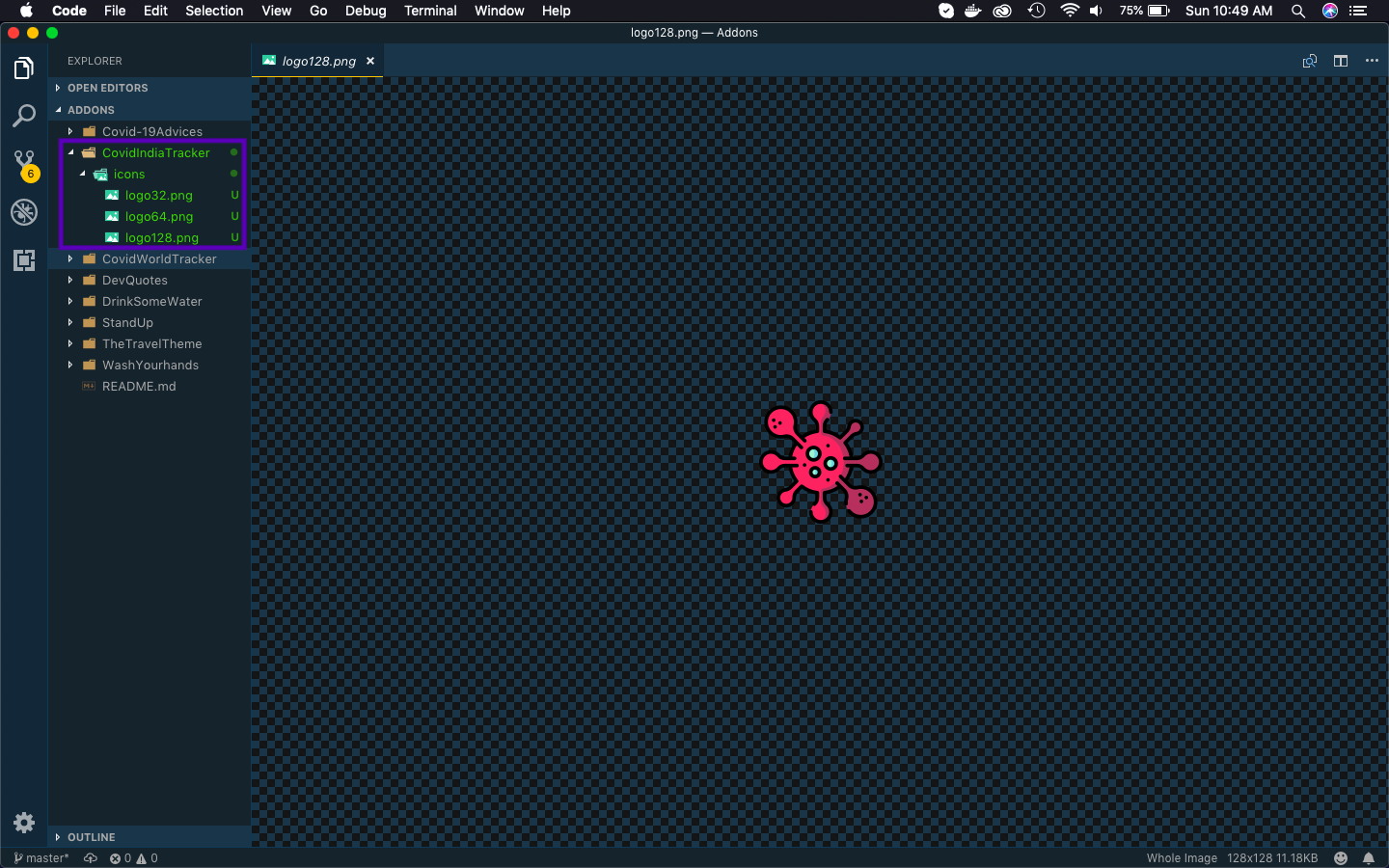
Task: Open the Apple menu
Action: click(x=26, y=11)
